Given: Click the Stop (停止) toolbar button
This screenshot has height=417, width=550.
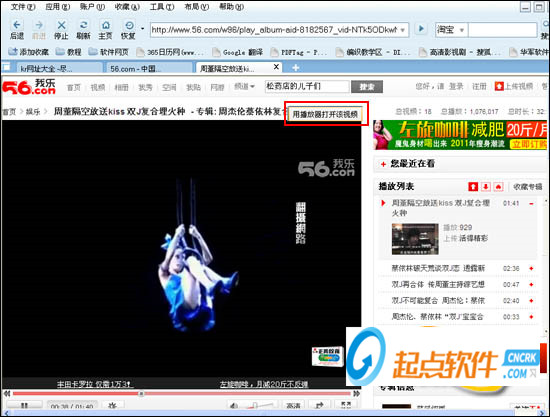Looking at the screenshot, I should point(61,29).
